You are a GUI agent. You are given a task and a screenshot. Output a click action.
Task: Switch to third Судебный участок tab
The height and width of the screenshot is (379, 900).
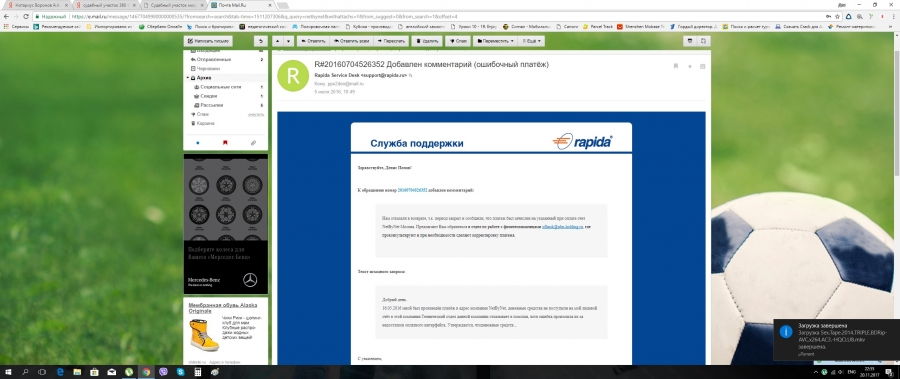(174, 5)
